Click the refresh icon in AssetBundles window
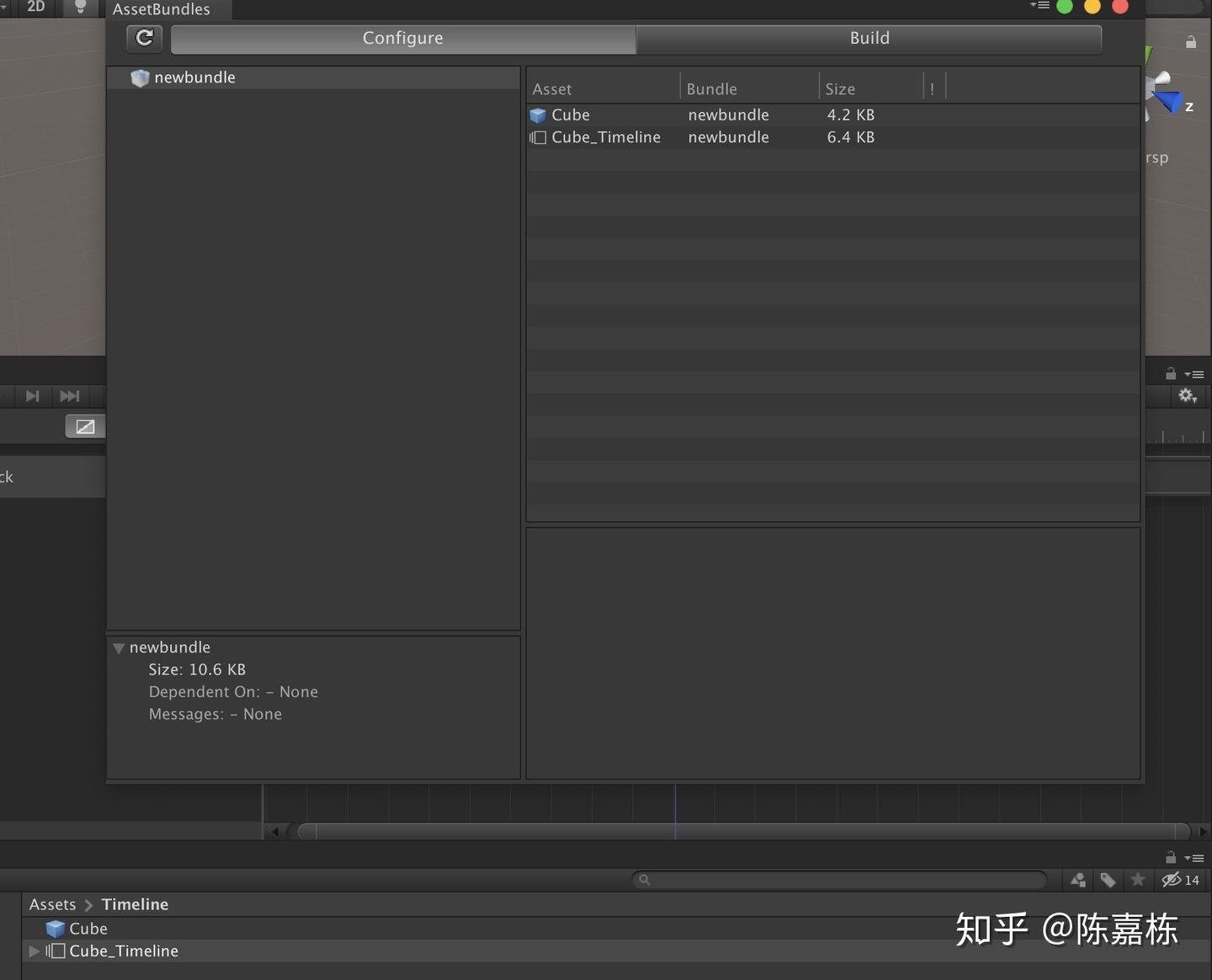1212x980 pixels. (x=144, y=38)
